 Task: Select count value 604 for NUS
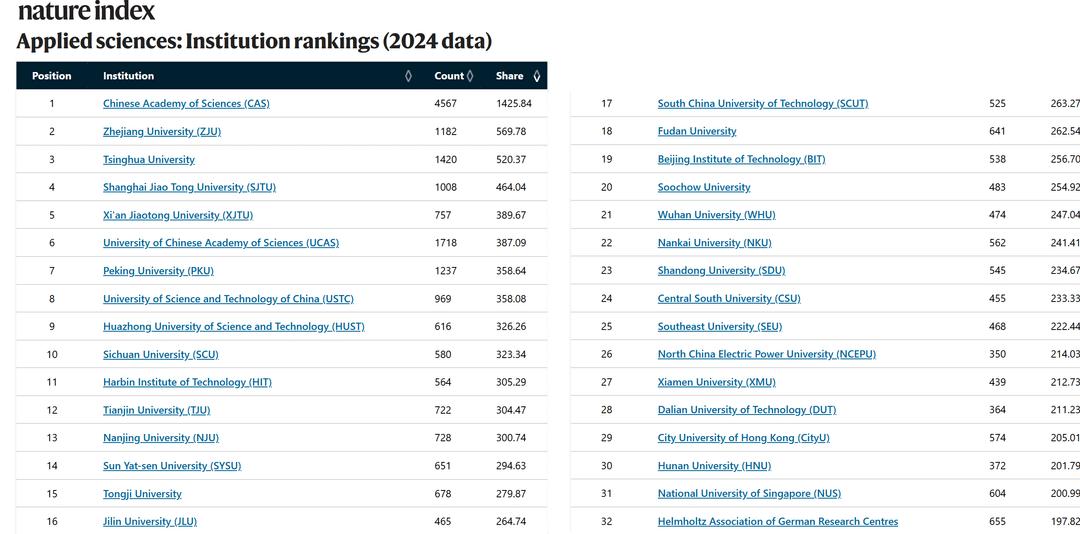point(997,493)
